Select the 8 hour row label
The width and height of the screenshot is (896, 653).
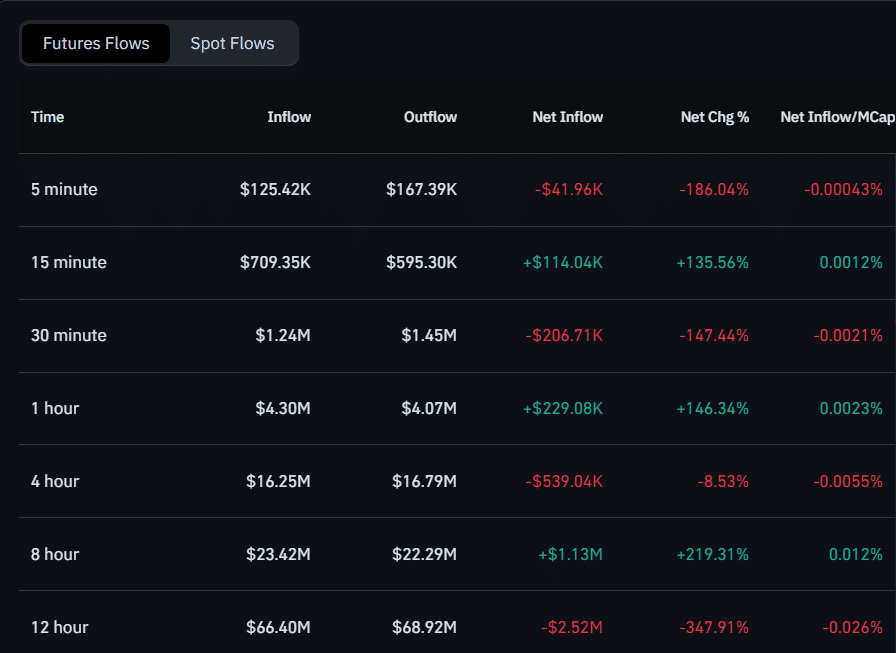pyautogui.click(x=55, y=554)
